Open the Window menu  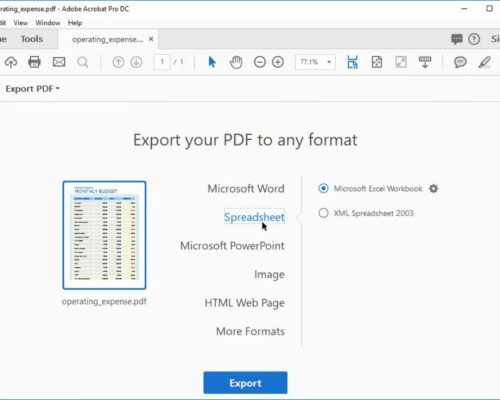[x=48, y=23]
